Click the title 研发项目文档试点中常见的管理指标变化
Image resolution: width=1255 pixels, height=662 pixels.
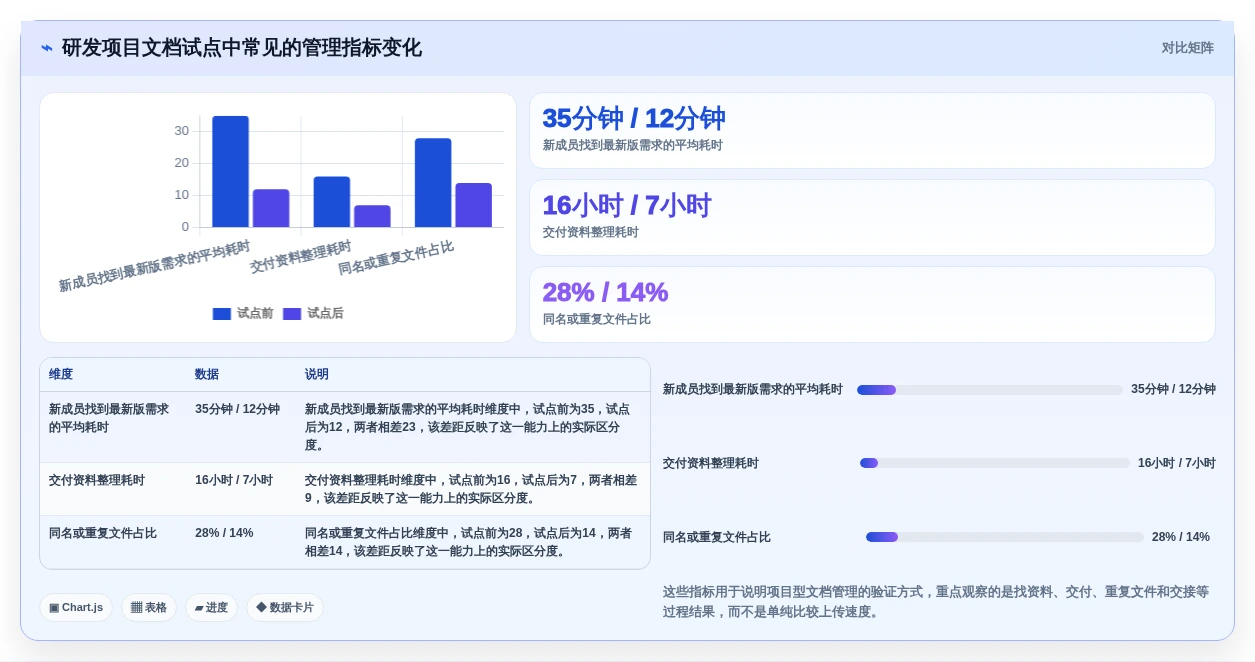(242, 48)
